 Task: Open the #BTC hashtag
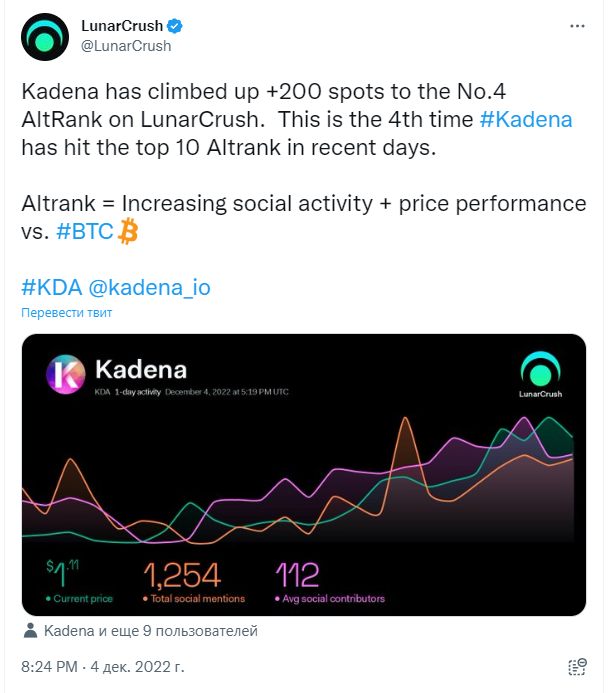(85, 231)
